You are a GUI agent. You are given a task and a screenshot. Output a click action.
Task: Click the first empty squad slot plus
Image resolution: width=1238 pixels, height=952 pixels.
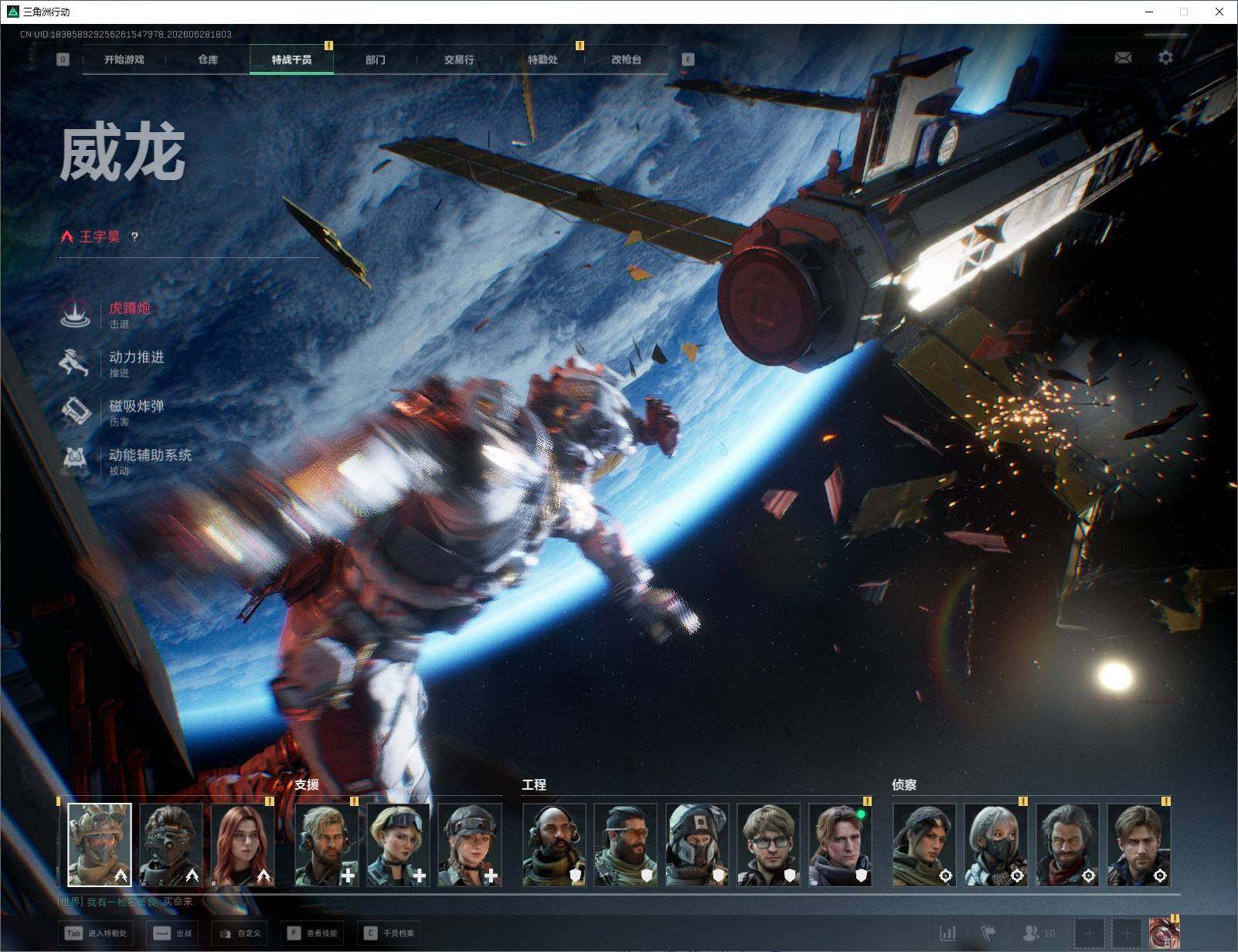click(x=1090, y=933)
